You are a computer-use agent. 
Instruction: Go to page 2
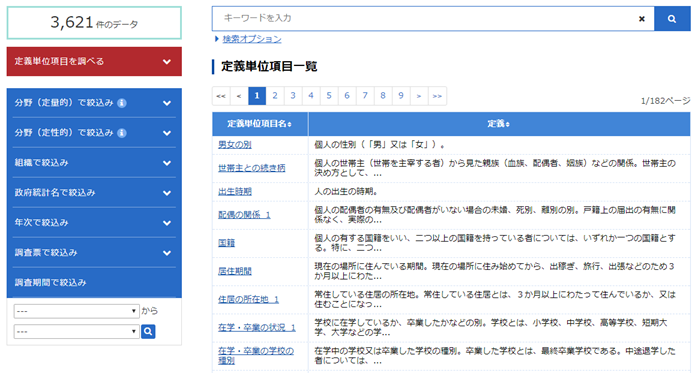[275, 96]
